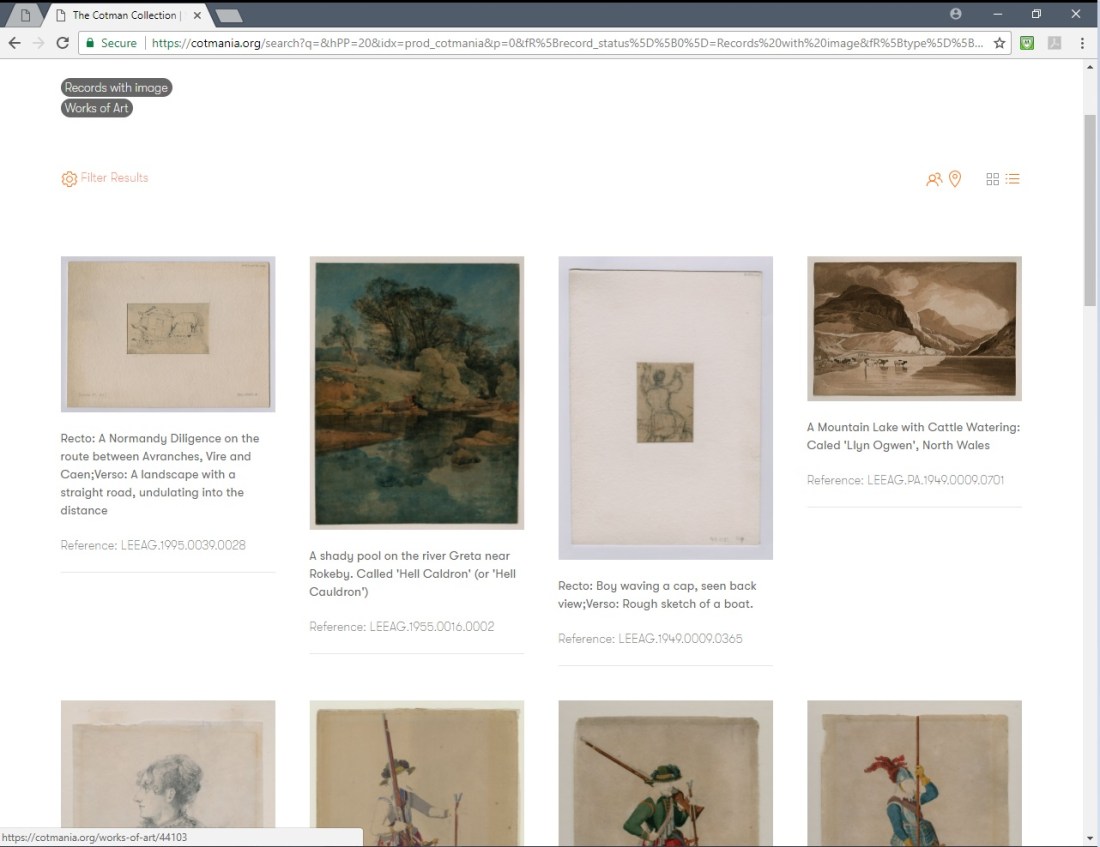Switch to list view layout

click(x=1013, y=179)
